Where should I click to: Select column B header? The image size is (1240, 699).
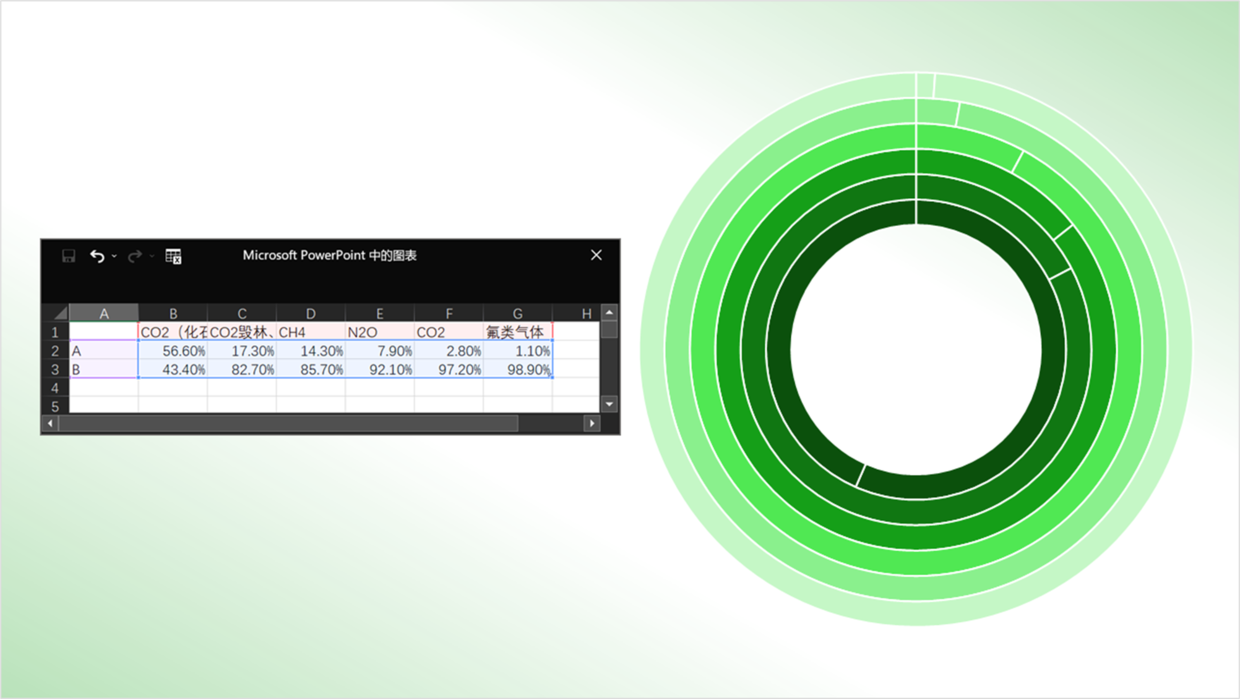173,313
